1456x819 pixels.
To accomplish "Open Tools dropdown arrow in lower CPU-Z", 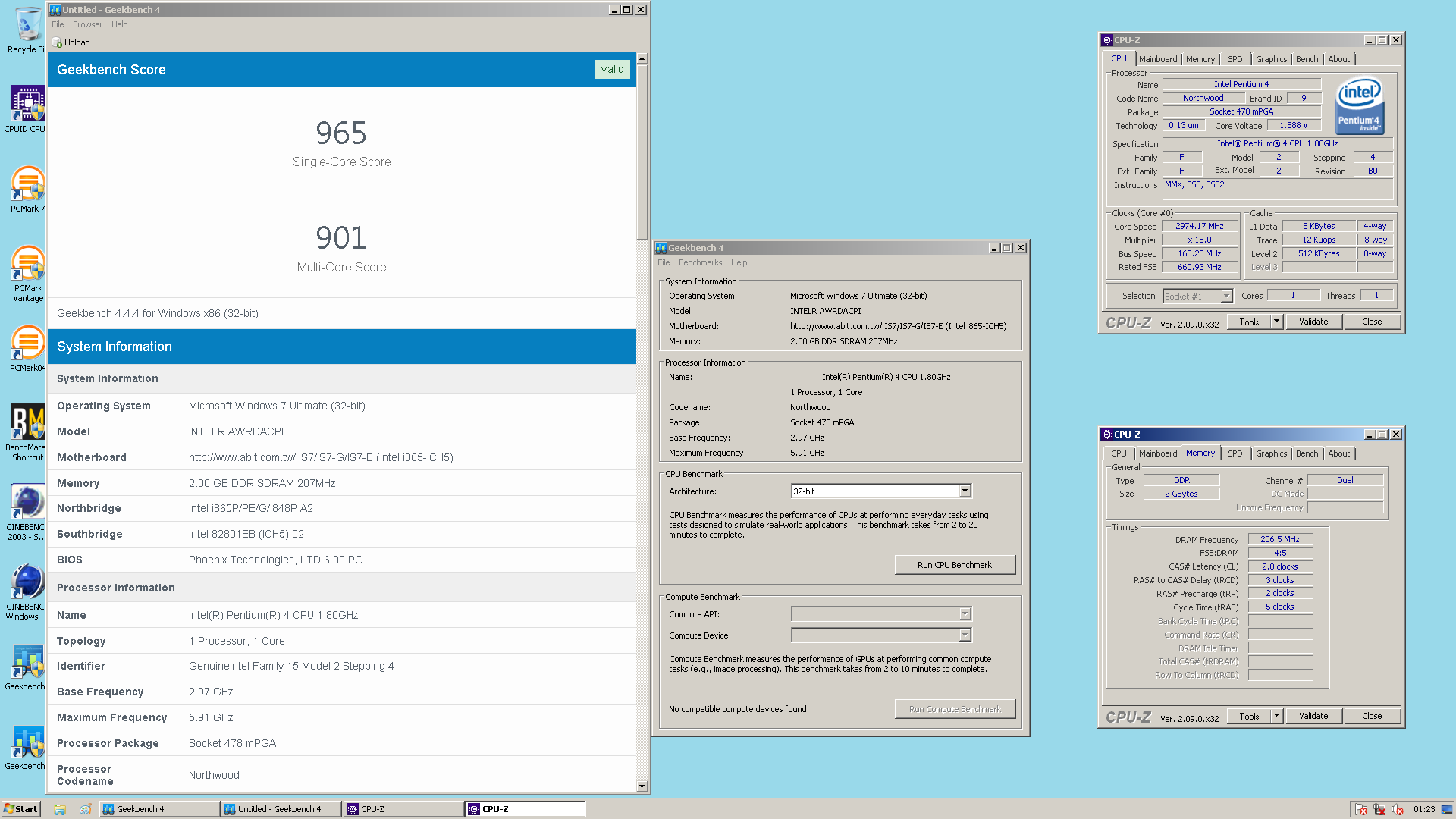I will click(1276, 716).
